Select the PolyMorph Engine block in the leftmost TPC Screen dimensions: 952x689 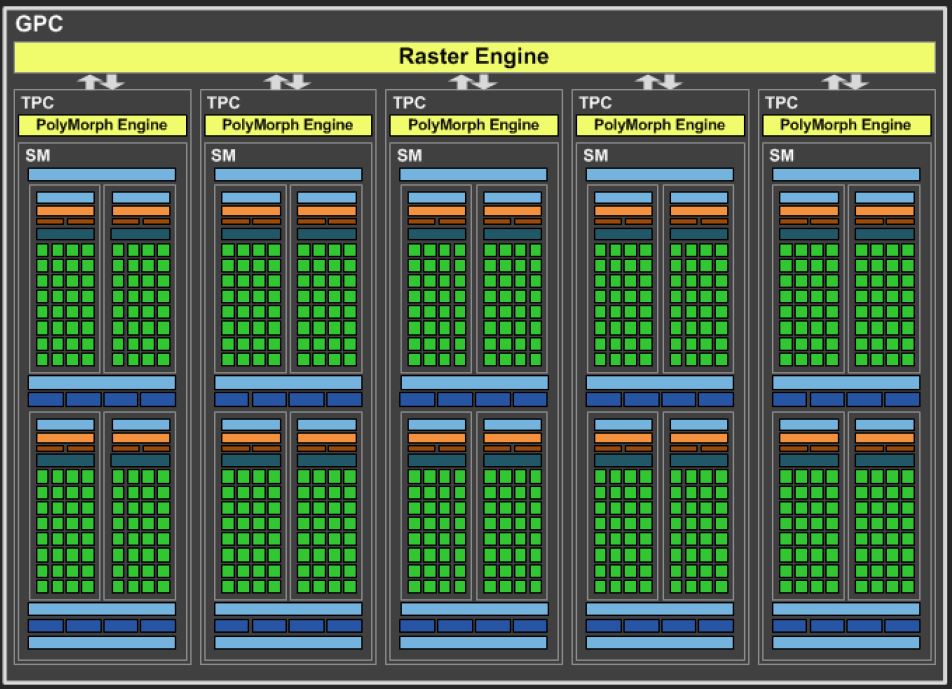[102, 125]
